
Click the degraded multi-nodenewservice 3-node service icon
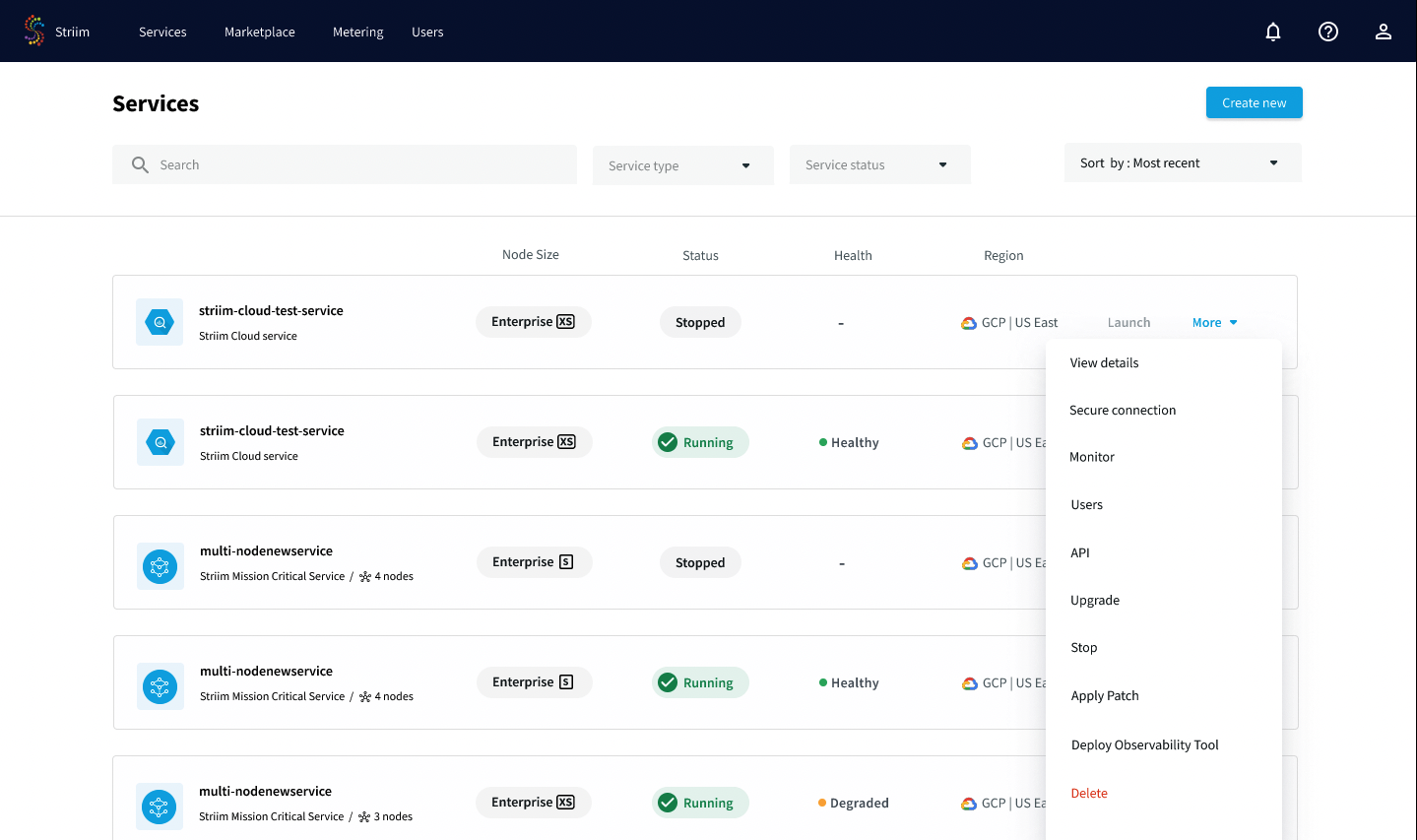pos(160,807)
